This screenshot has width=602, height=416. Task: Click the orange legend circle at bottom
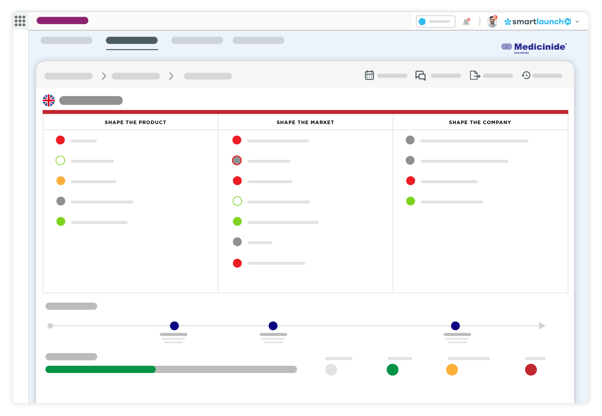(x=452, y=370)
